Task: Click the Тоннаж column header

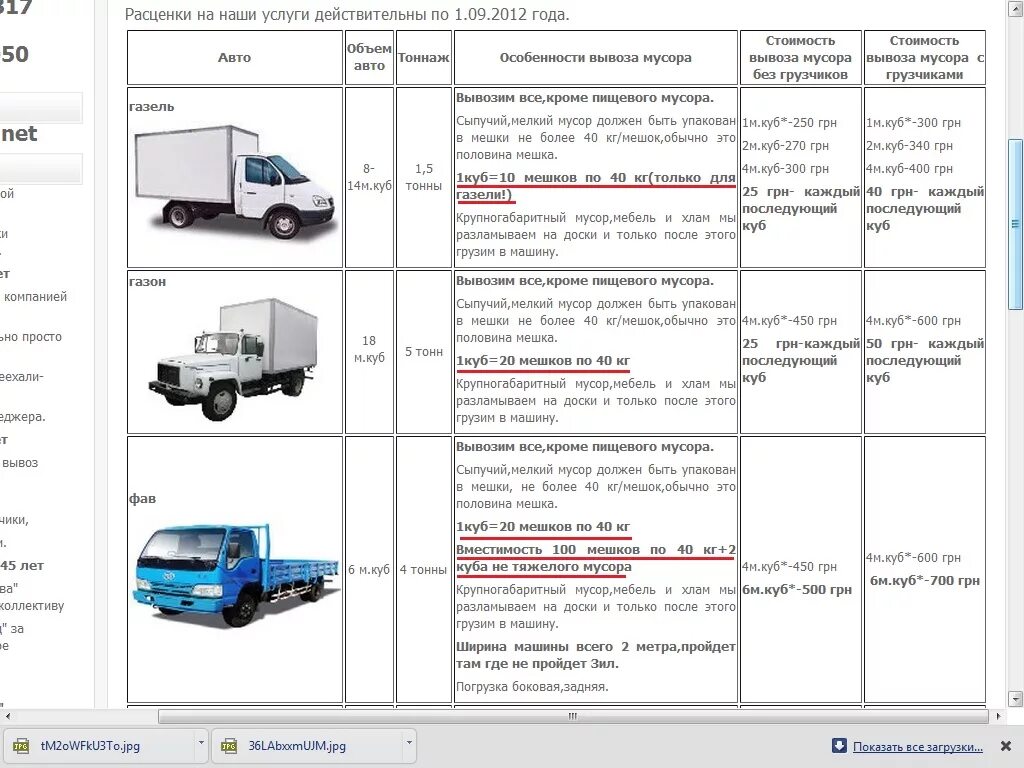Action: click(x=423, y=57)
